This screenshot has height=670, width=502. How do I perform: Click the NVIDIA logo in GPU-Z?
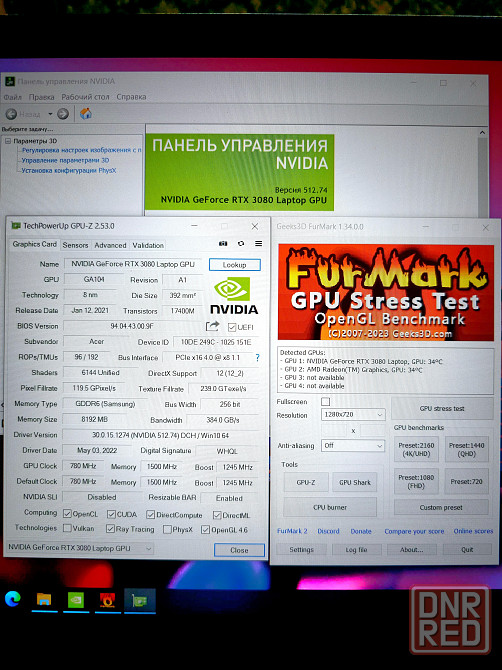pyautogui.click(x=234, y=295)
